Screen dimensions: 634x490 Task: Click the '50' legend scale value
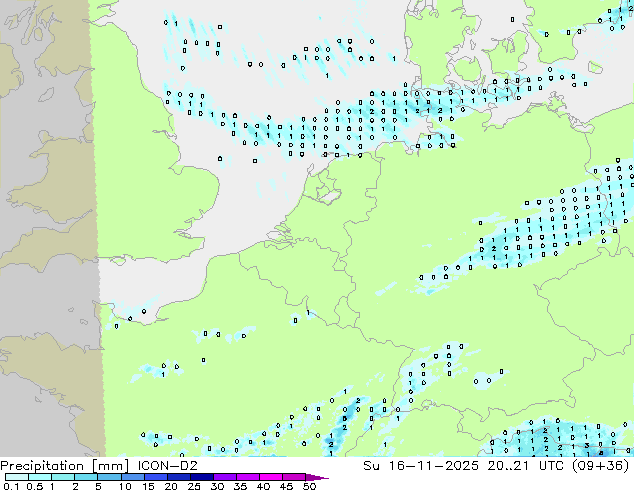coord(309,486)
